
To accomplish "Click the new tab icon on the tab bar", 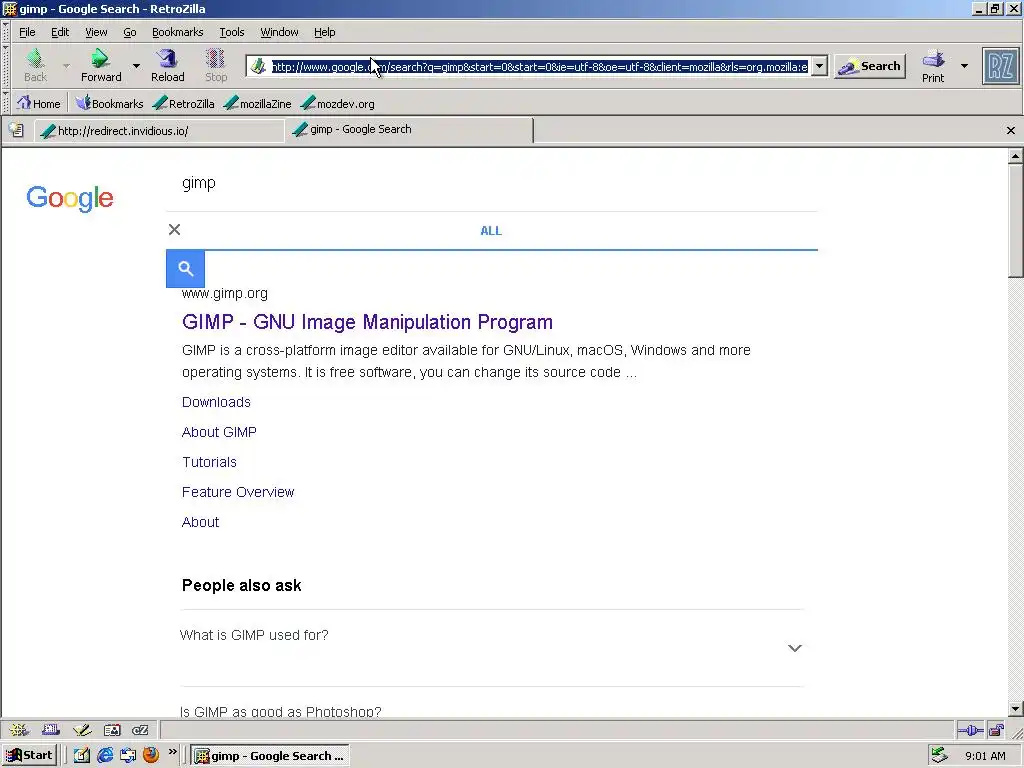I will 16,130.
